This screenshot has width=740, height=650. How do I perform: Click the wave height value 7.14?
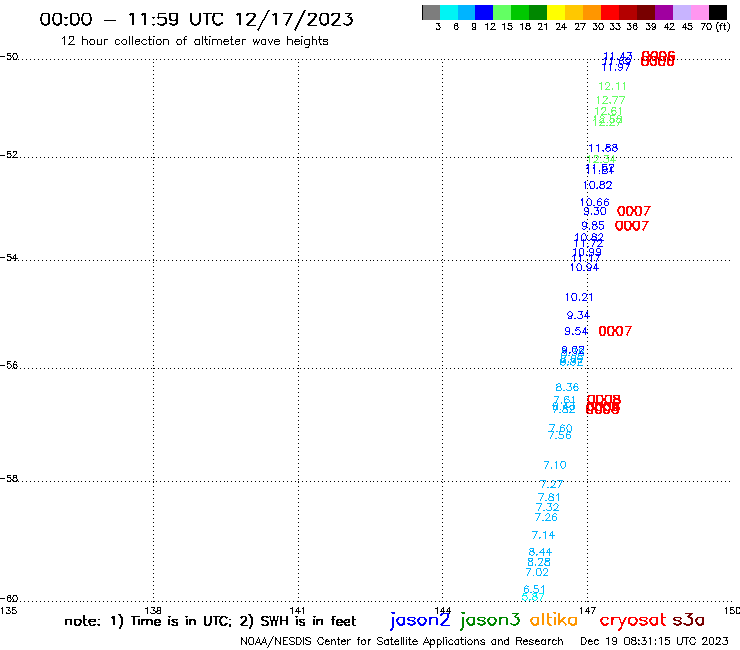(x=543, y=535)
